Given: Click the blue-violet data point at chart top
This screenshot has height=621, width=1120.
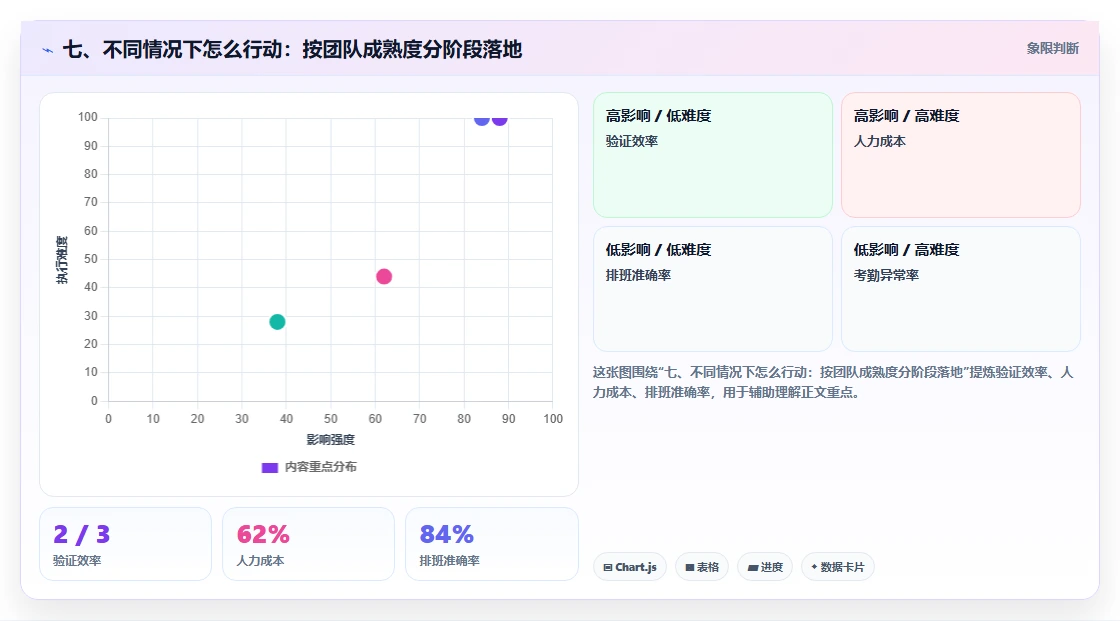Looking at the screenshot, I should click(x=482, y=119).
